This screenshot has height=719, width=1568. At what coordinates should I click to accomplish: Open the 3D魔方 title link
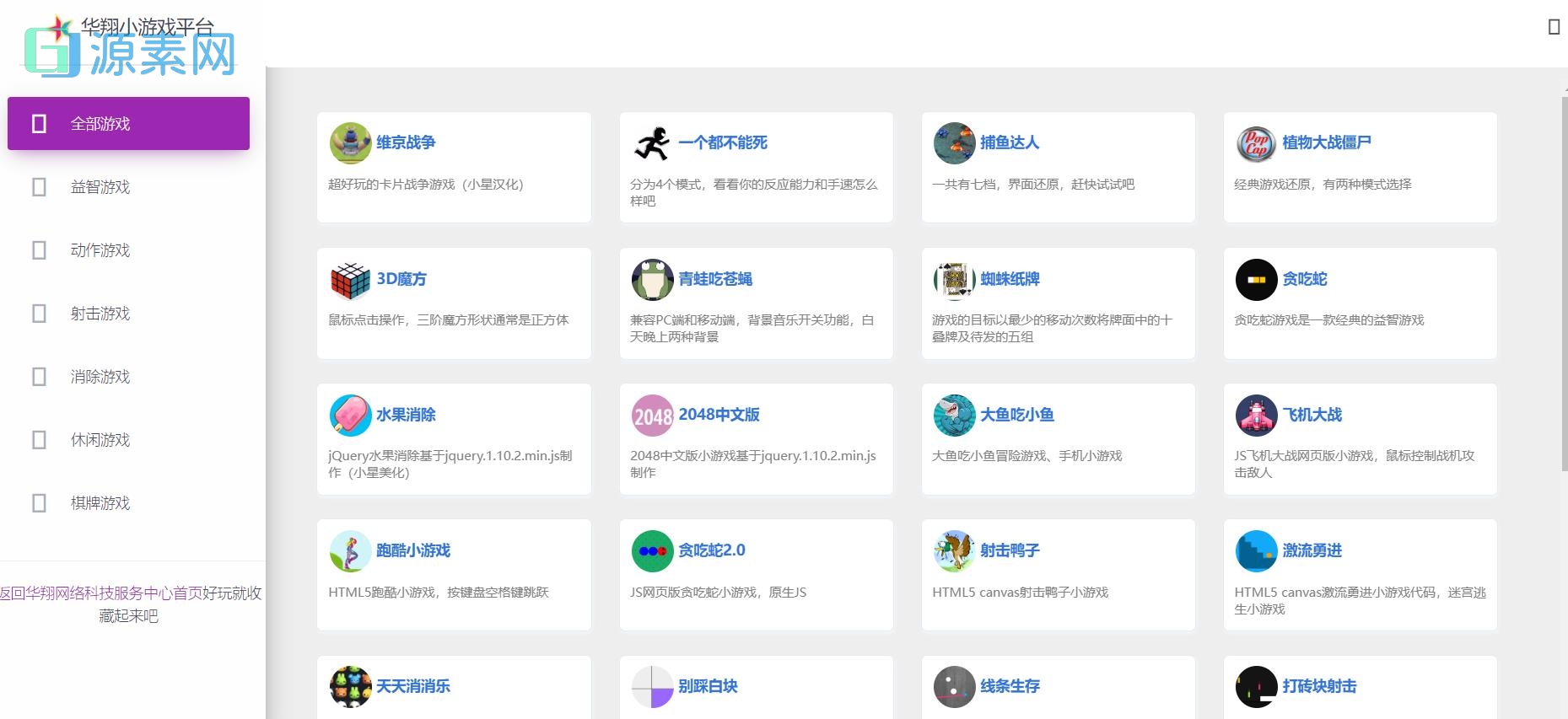(x=401, y=279)
